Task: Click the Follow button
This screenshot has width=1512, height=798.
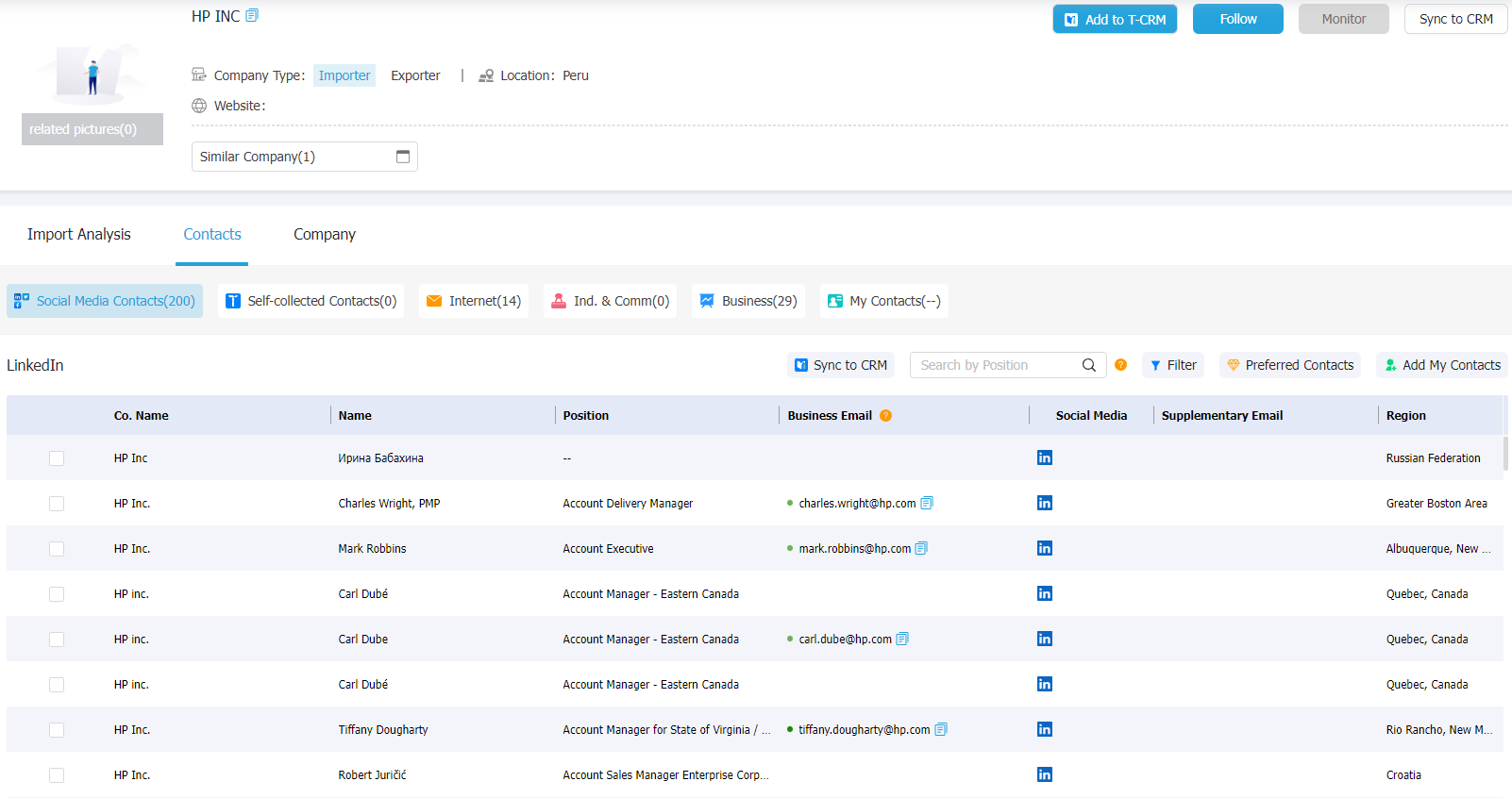Action: point(1238,19)
